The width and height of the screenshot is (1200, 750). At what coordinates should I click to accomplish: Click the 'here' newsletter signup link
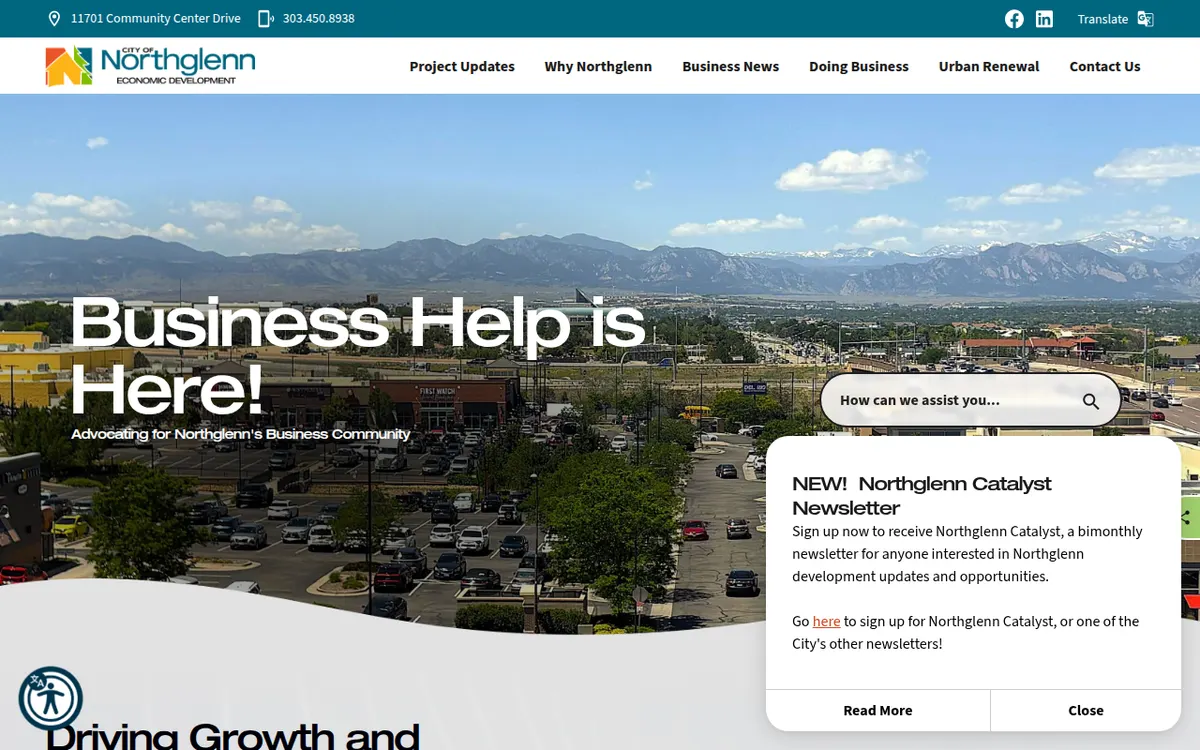pos(826,621)
